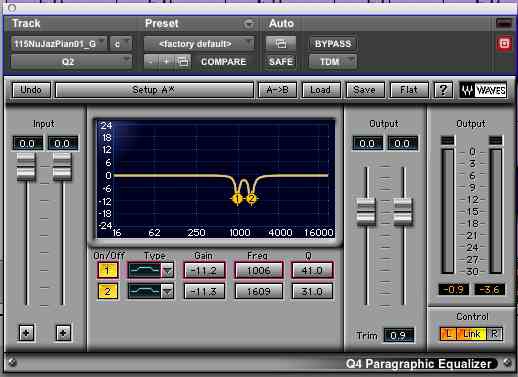Click right input plus button
The width and height of the screenshot is (518, 377).
click(x=63, y=332)
